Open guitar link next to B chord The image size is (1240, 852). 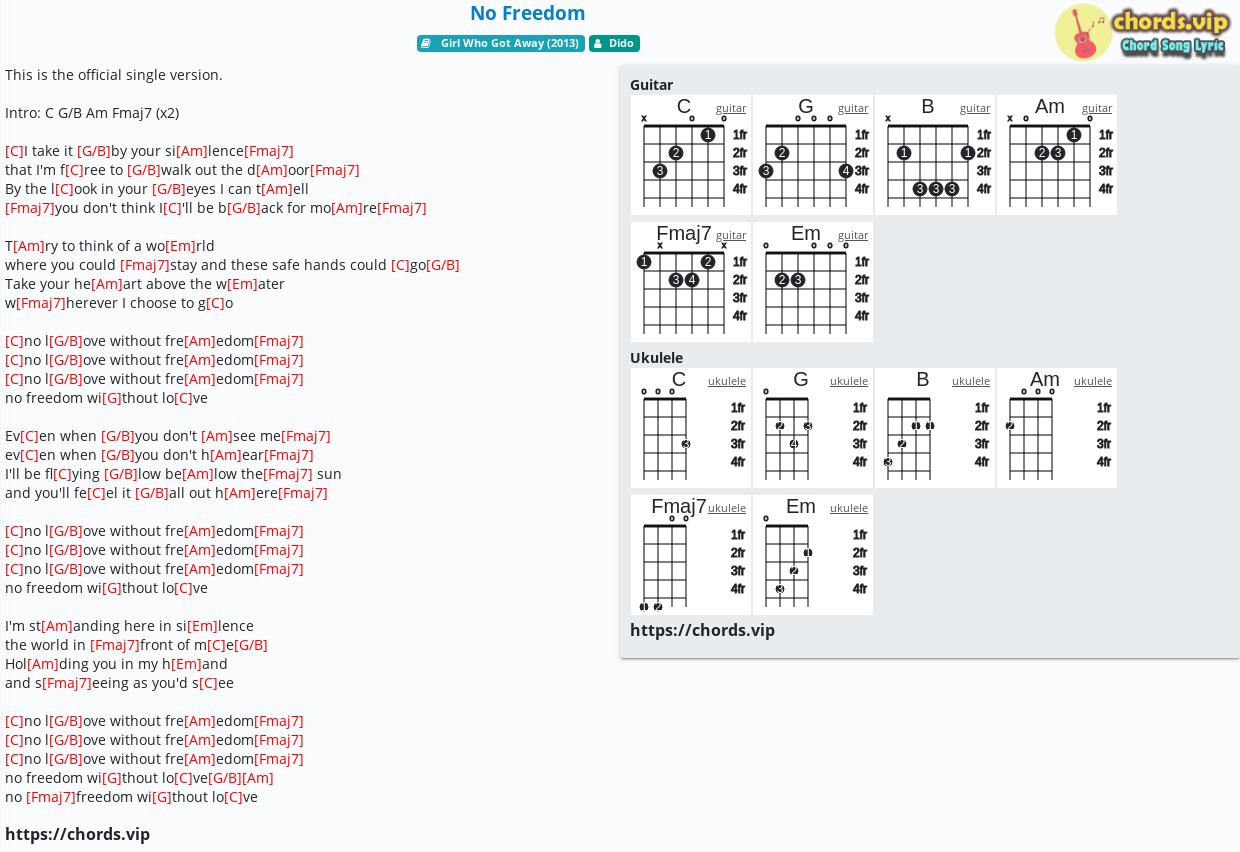click(975, 108)
